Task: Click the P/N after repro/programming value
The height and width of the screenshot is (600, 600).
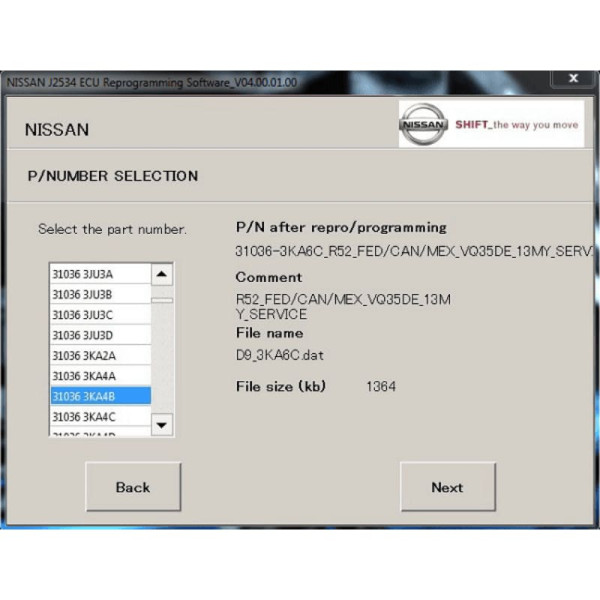Action: 410,250
